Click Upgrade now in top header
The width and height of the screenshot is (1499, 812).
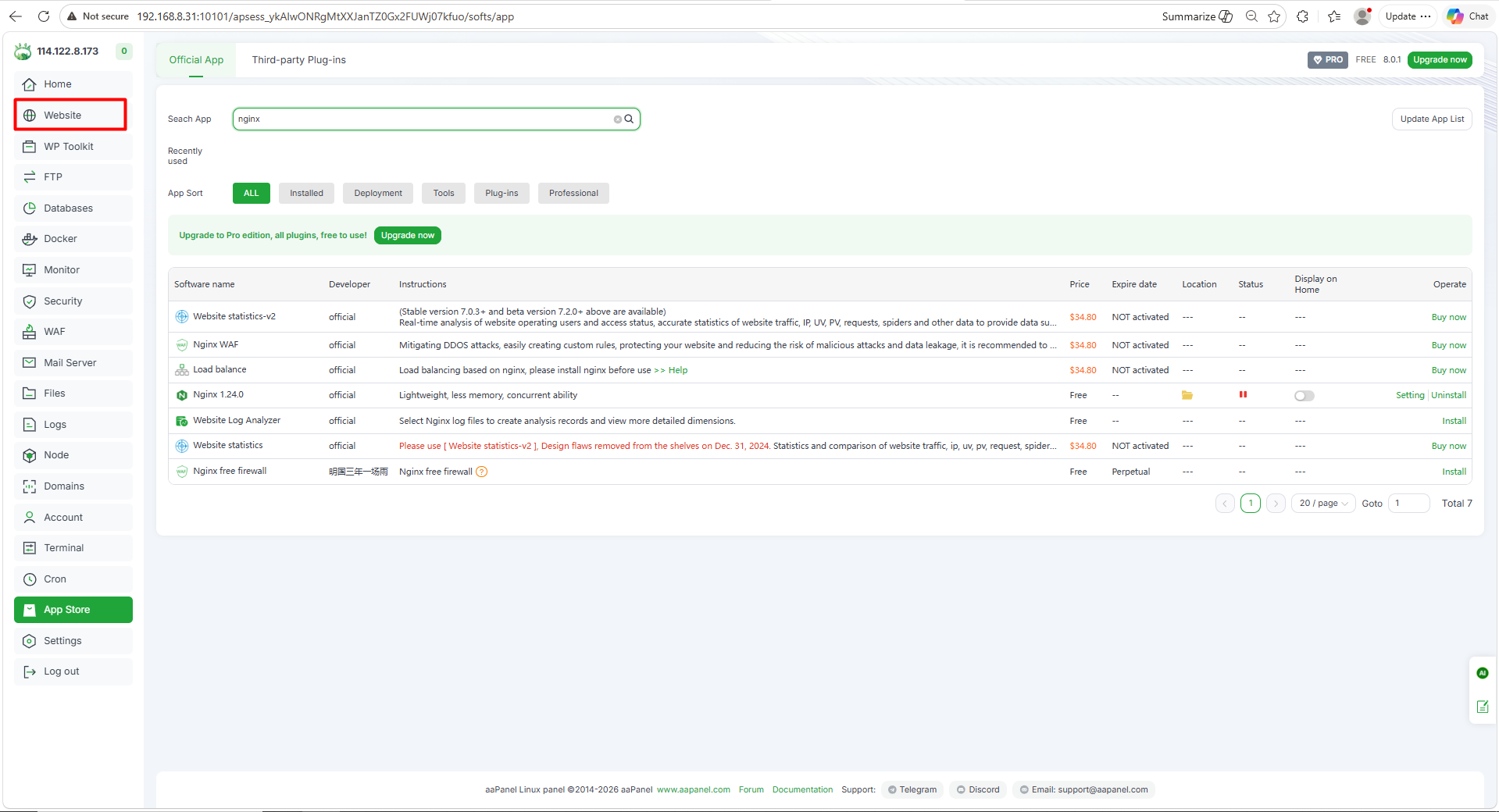click(1440, 60)
